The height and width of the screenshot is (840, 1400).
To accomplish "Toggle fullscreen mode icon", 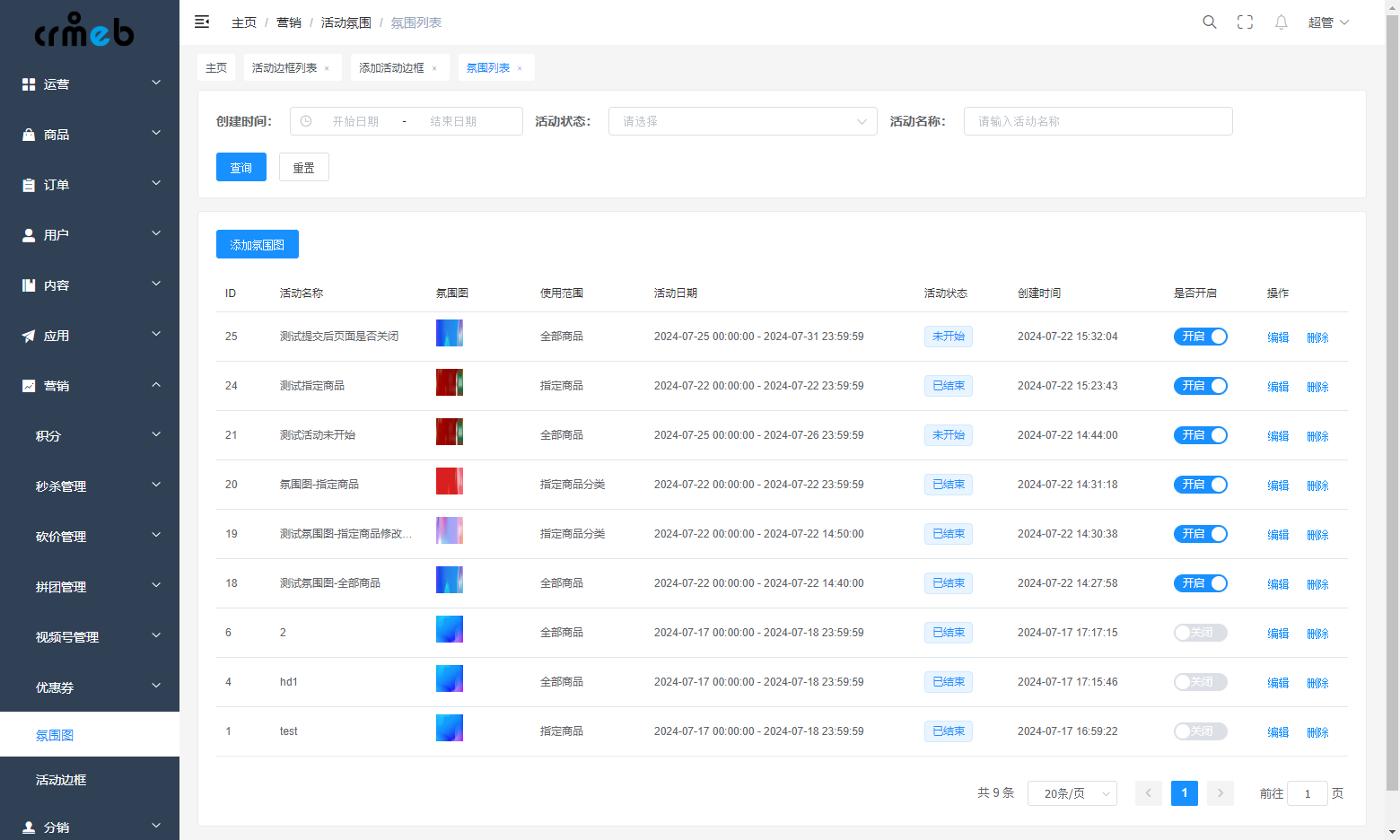I will point(1246,22).
